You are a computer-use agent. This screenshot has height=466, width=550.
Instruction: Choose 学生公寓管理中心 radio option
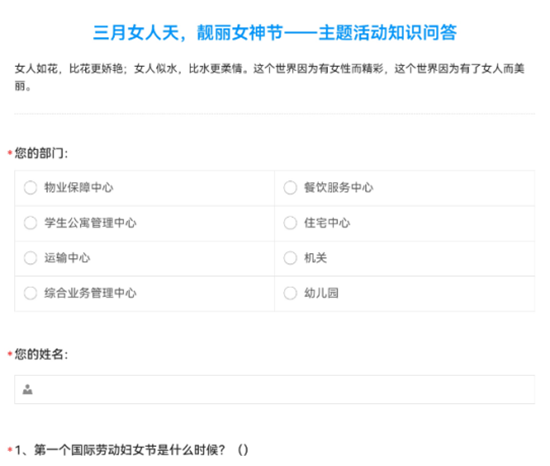(30, 223)
